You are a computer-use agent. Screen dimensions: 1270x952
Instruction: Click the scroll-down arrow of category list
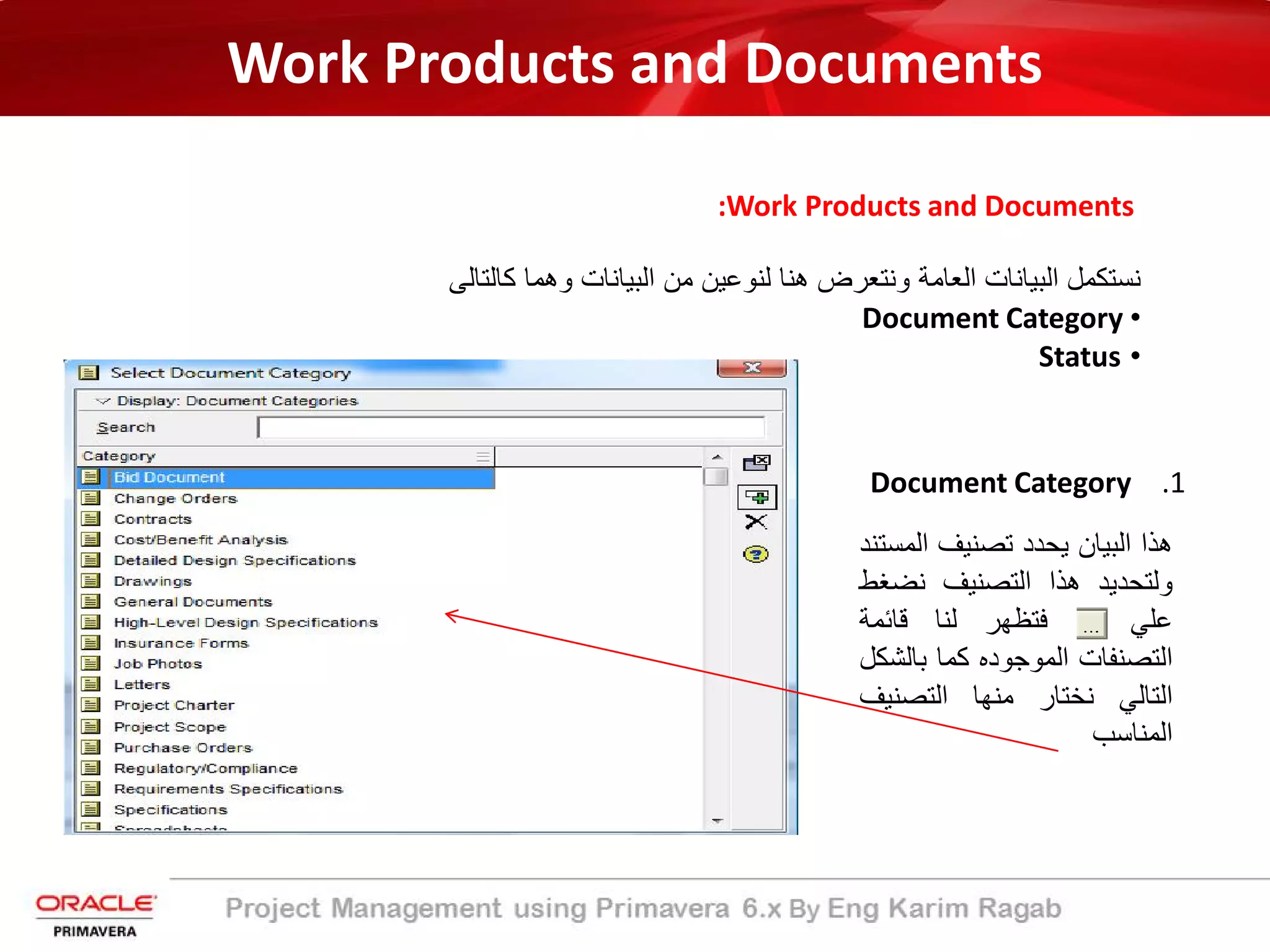[x=717, y=821]
